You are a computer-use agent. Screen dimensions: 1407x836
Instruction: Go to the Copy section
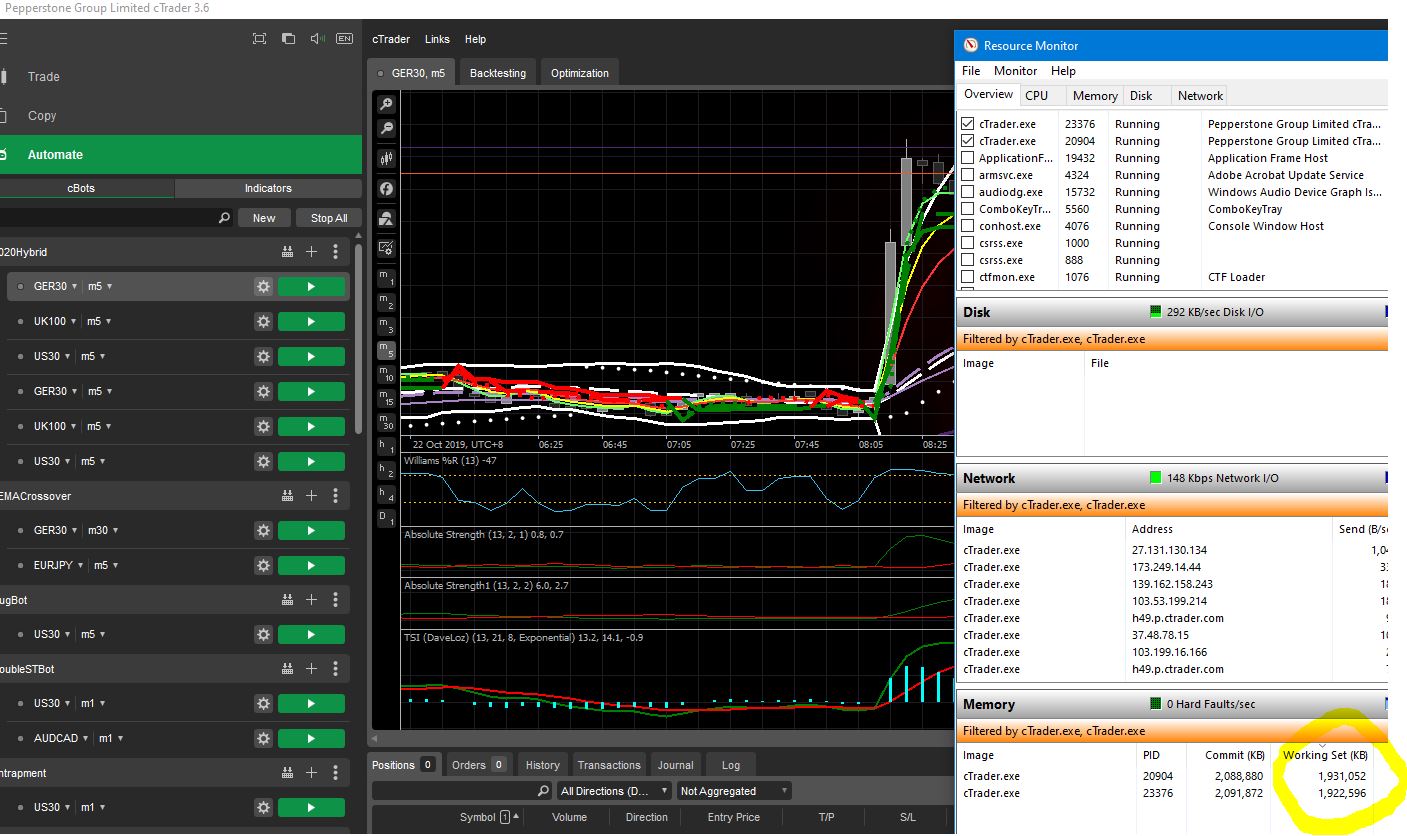[42, 115]
